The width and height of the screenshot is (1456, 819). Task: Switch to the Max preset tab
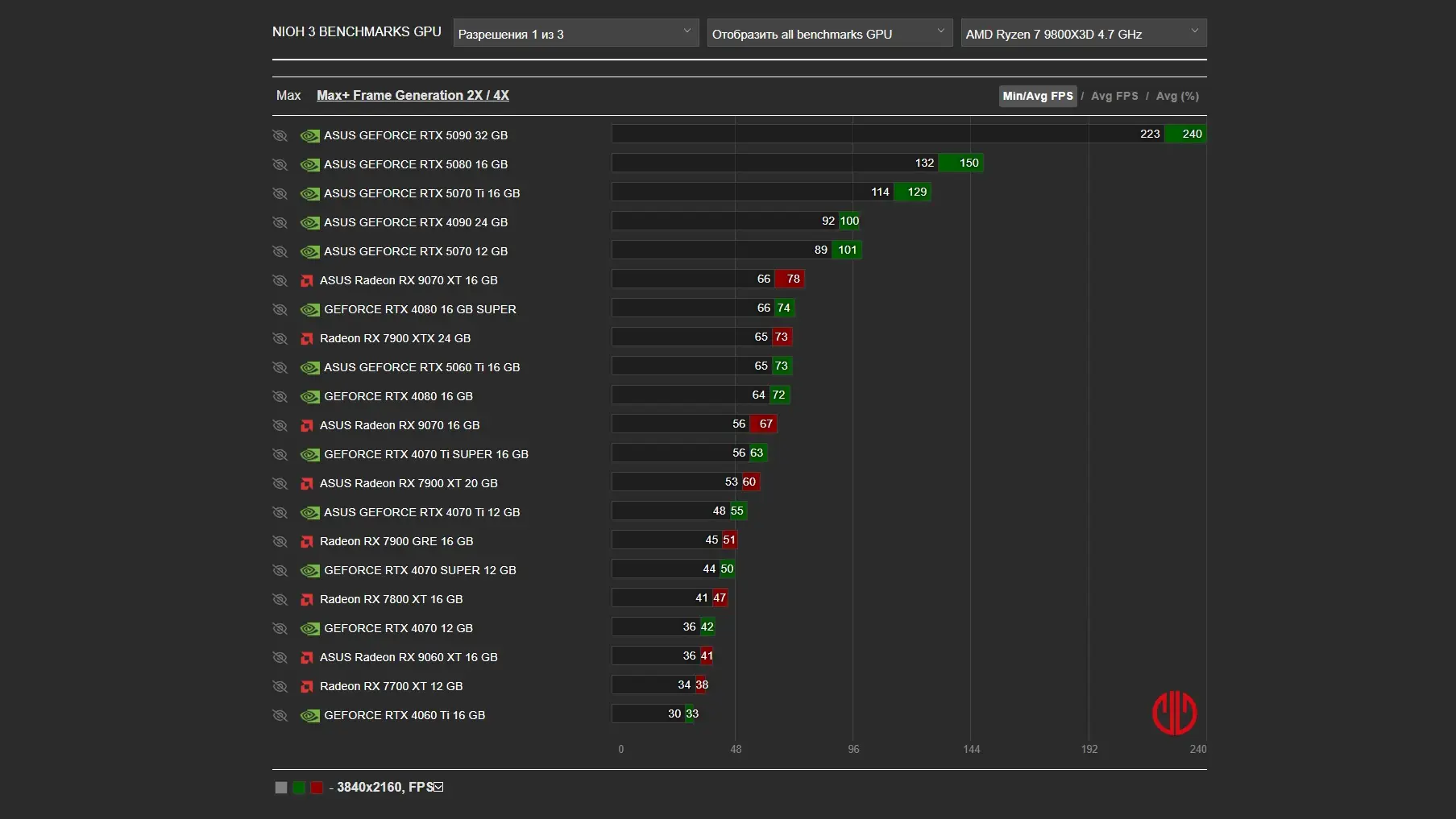pos(288,95)
